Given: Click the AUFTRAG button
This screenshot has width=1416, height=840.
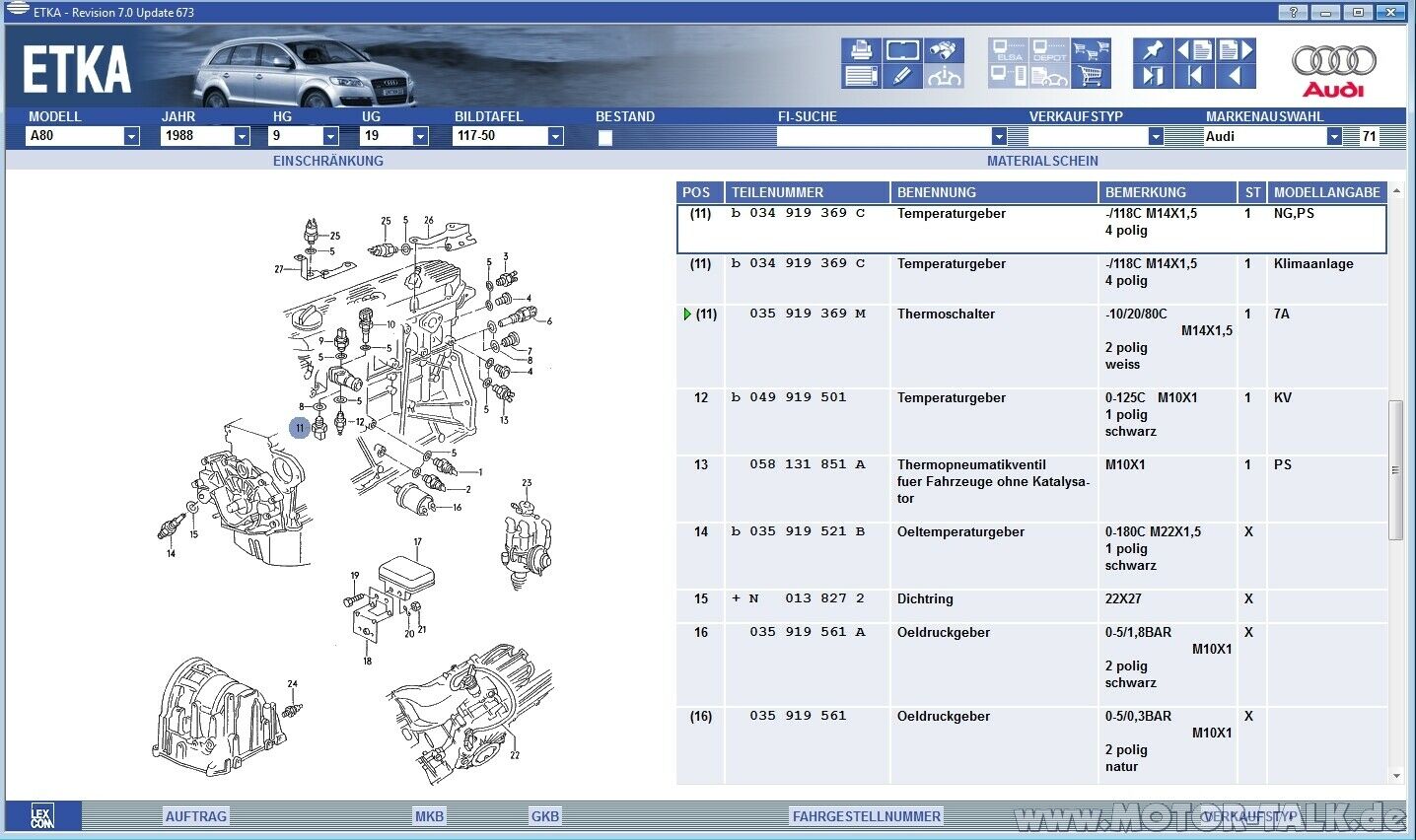Looking at the screenshot, I should click(196, 816).
